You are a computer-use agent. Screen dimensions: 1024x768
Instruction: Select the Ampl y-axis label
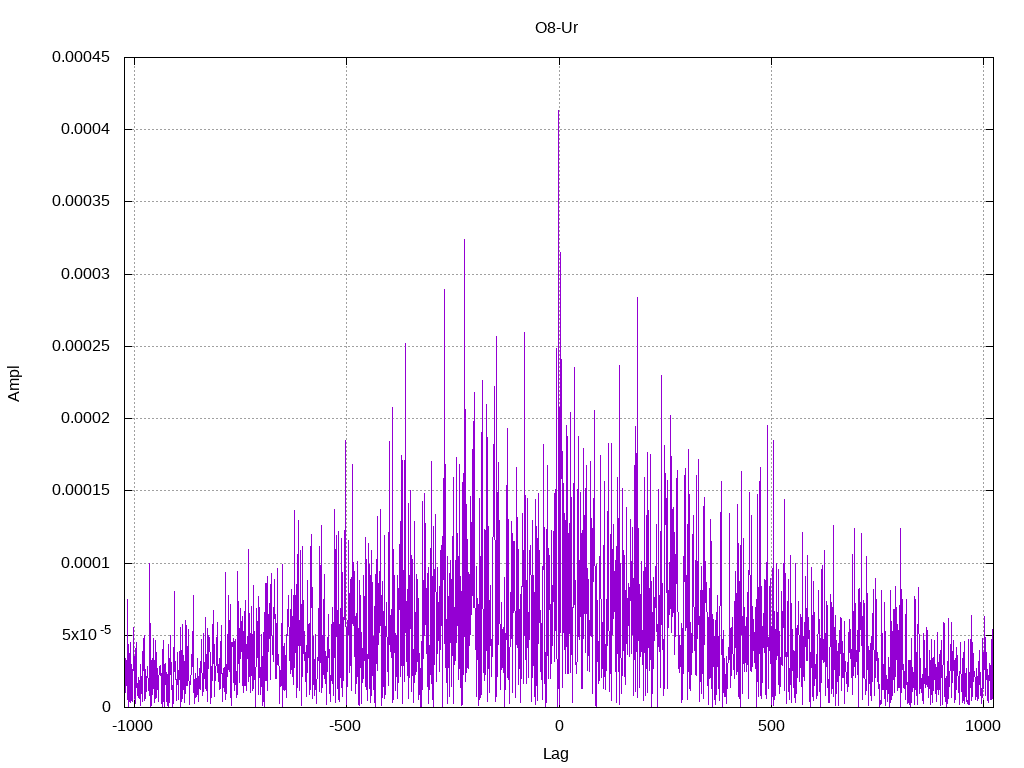(14, 384)
